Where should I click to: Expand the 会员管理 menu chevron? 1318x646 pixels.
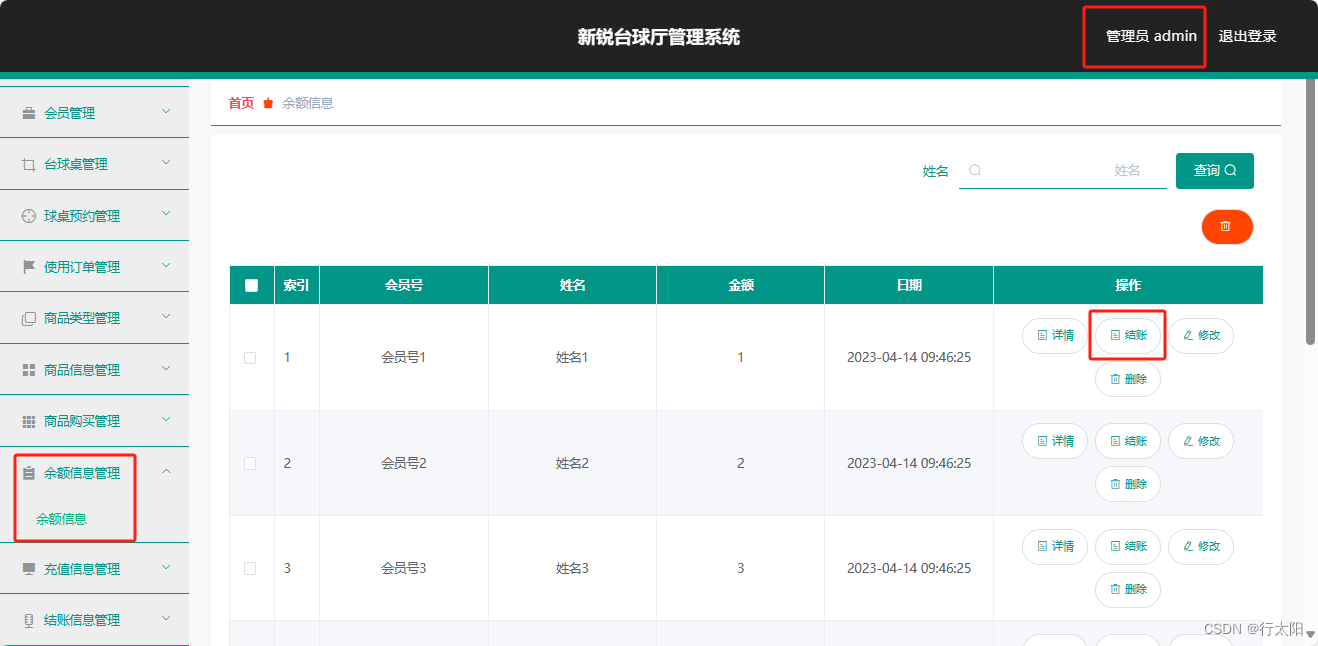pyautogui.click(x=166, y=112)
